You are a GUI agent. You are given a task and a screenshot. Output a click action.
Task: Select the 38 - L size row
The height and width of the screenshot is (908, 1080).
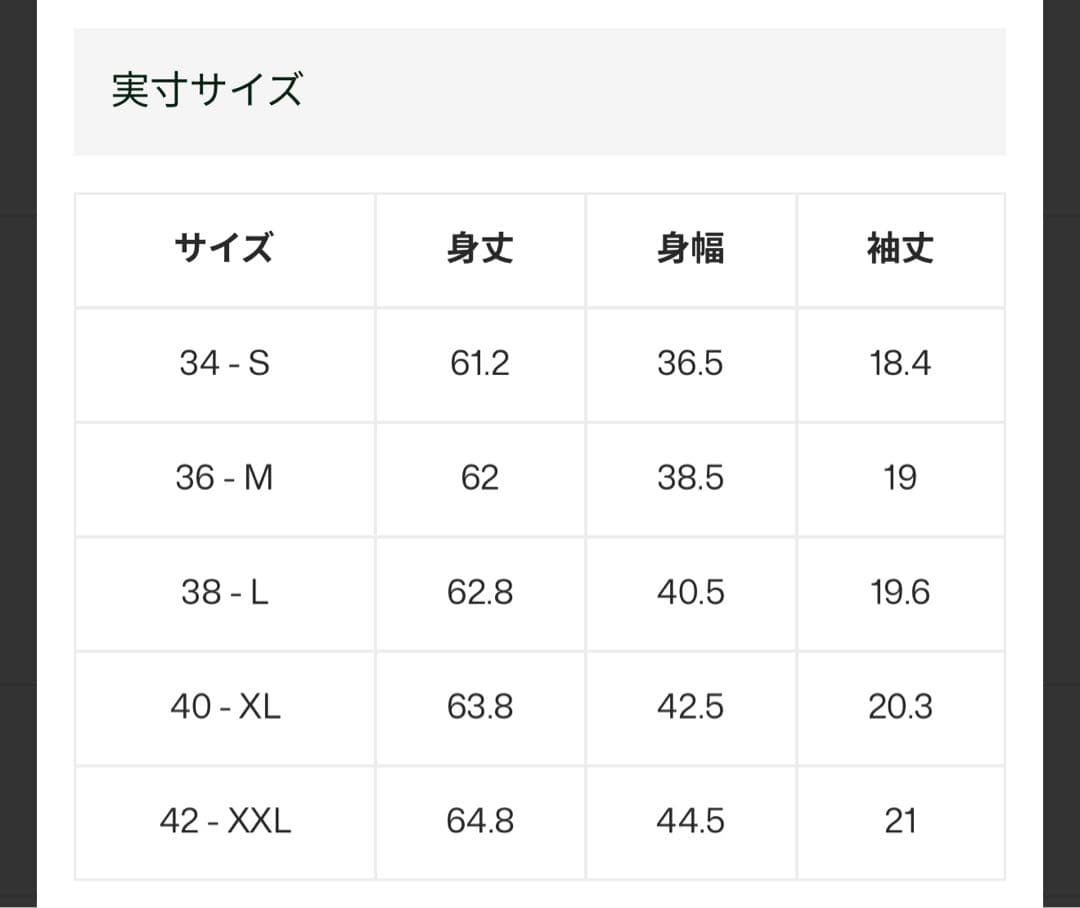tap(539, 593)
